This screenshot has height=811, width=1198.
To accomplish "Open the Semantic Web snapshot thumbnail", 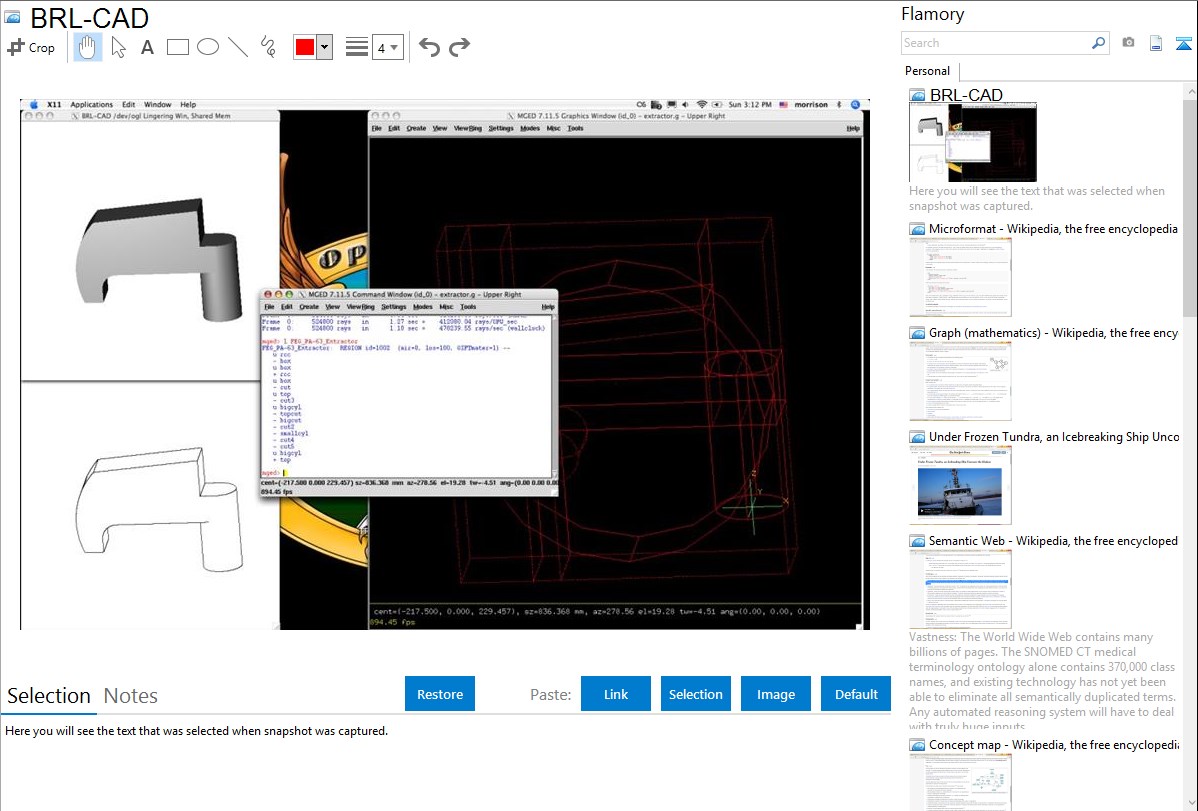I will coord(960,589).
